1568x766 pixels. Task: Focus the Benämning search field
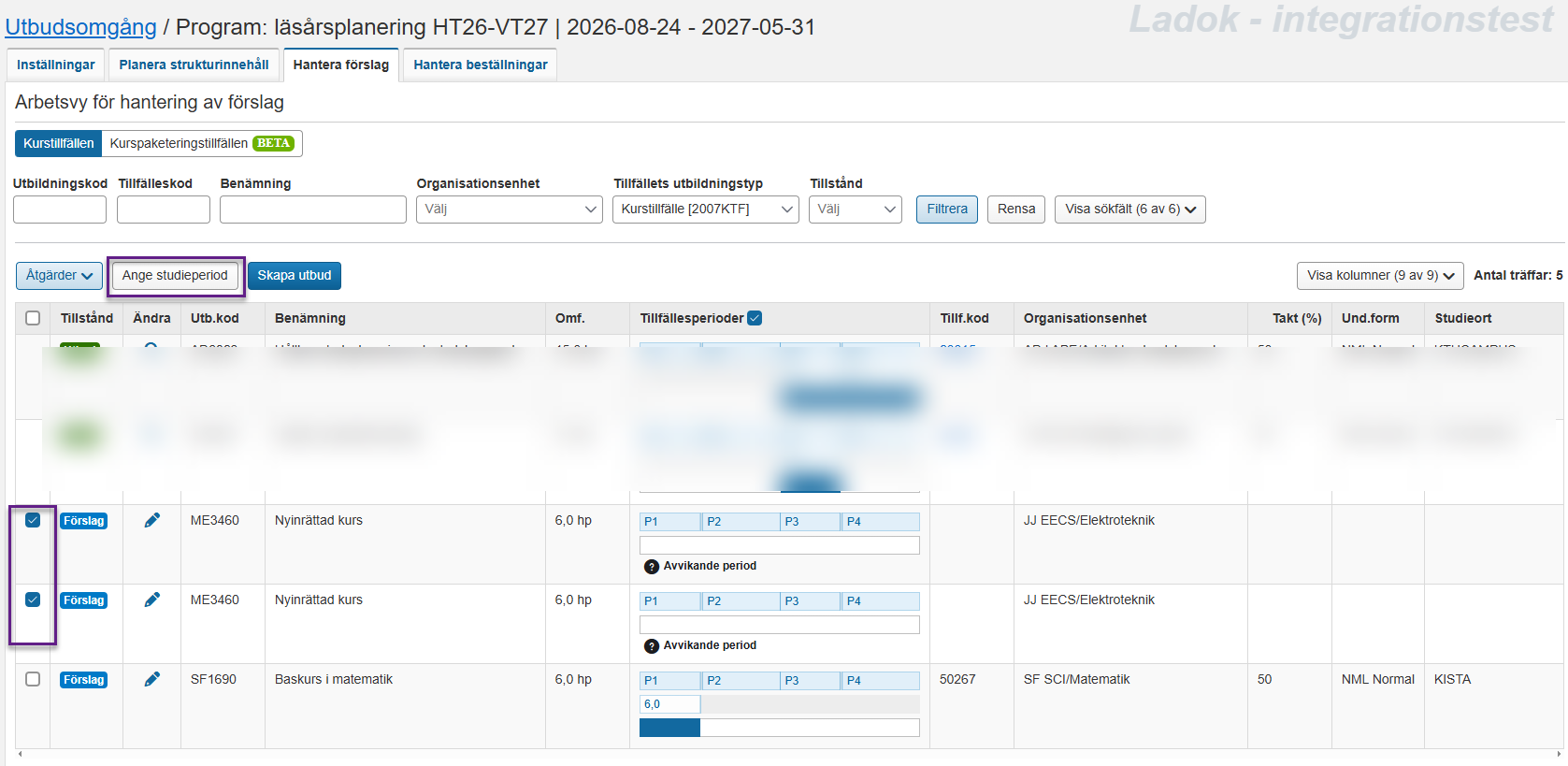[312, 210]
